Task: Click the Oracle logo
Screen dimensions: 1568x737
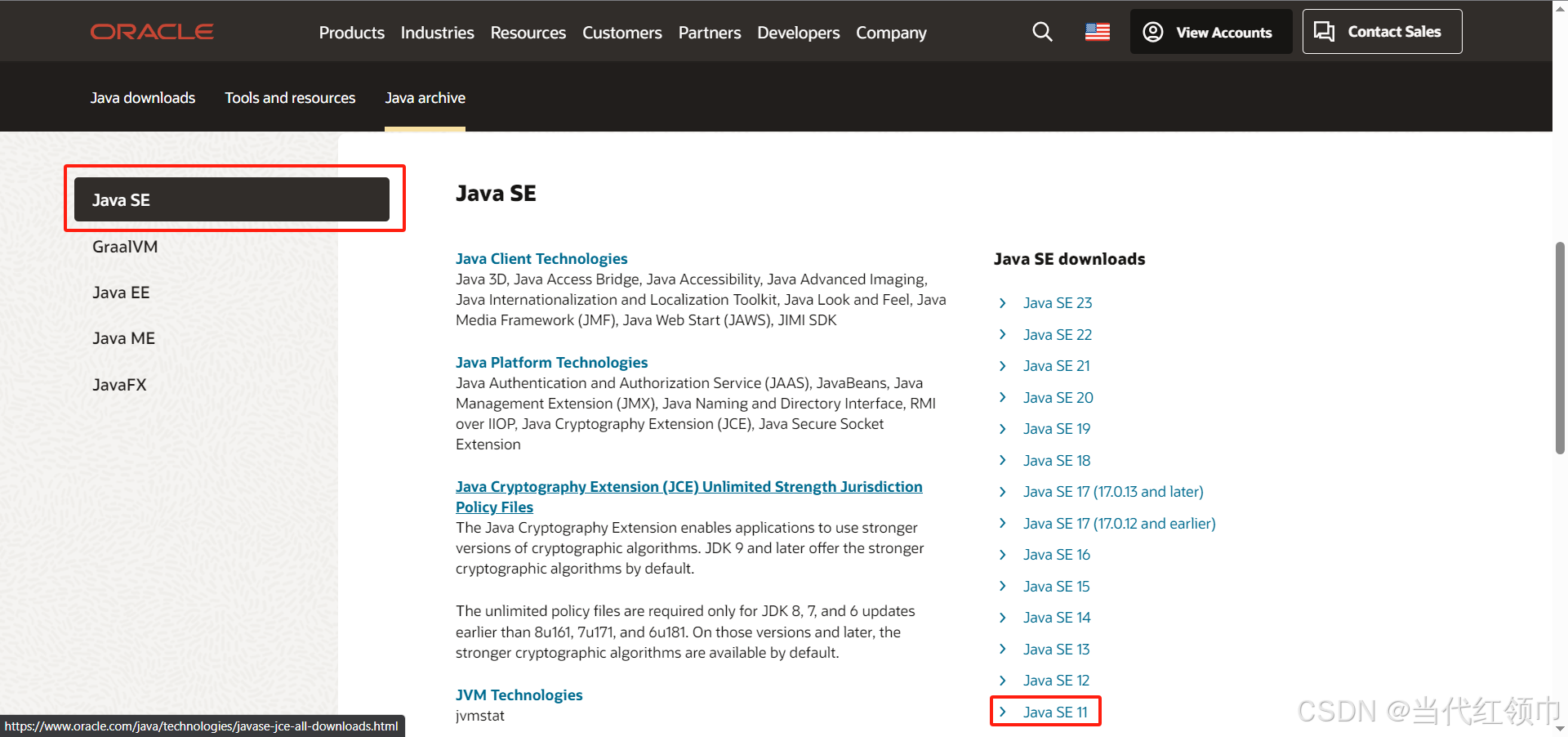Action: [152, 32]
